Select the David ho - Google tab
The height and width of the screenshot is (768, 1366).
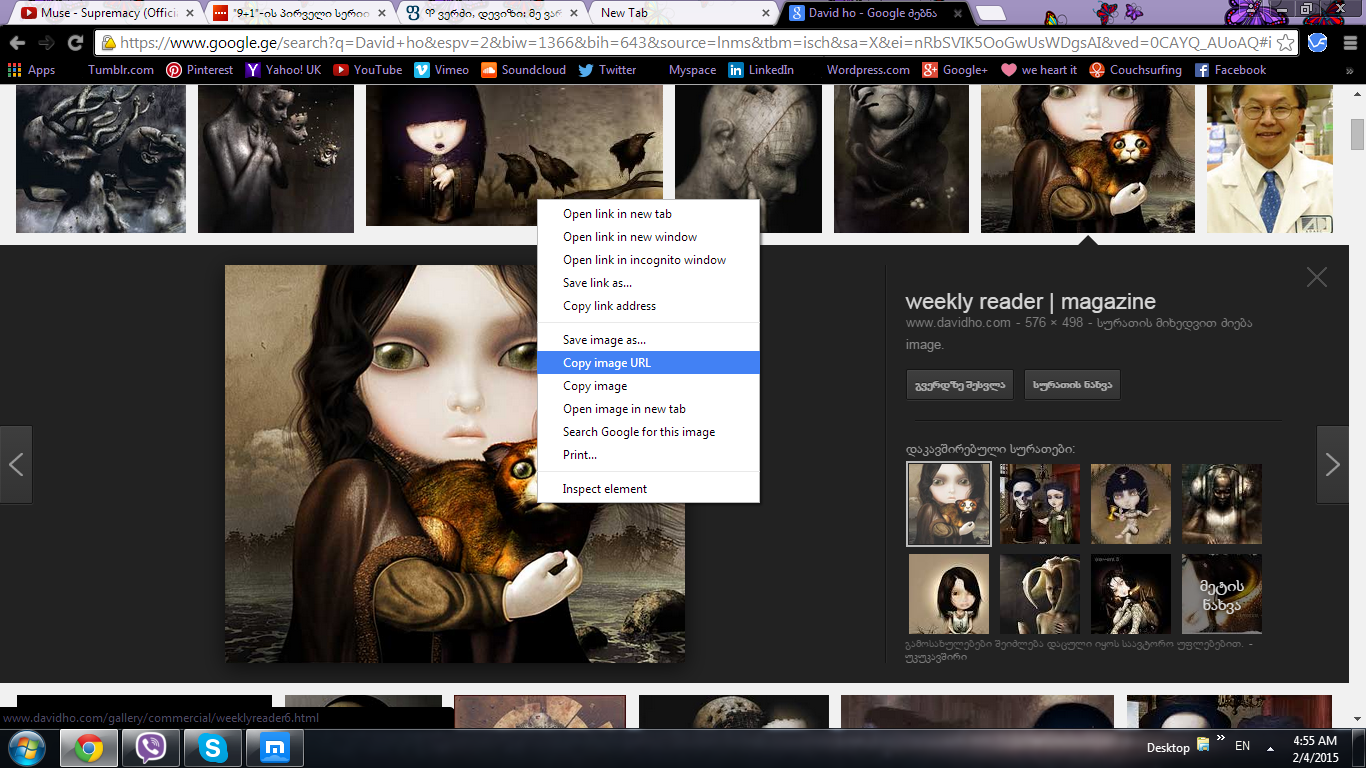point(877,13)
